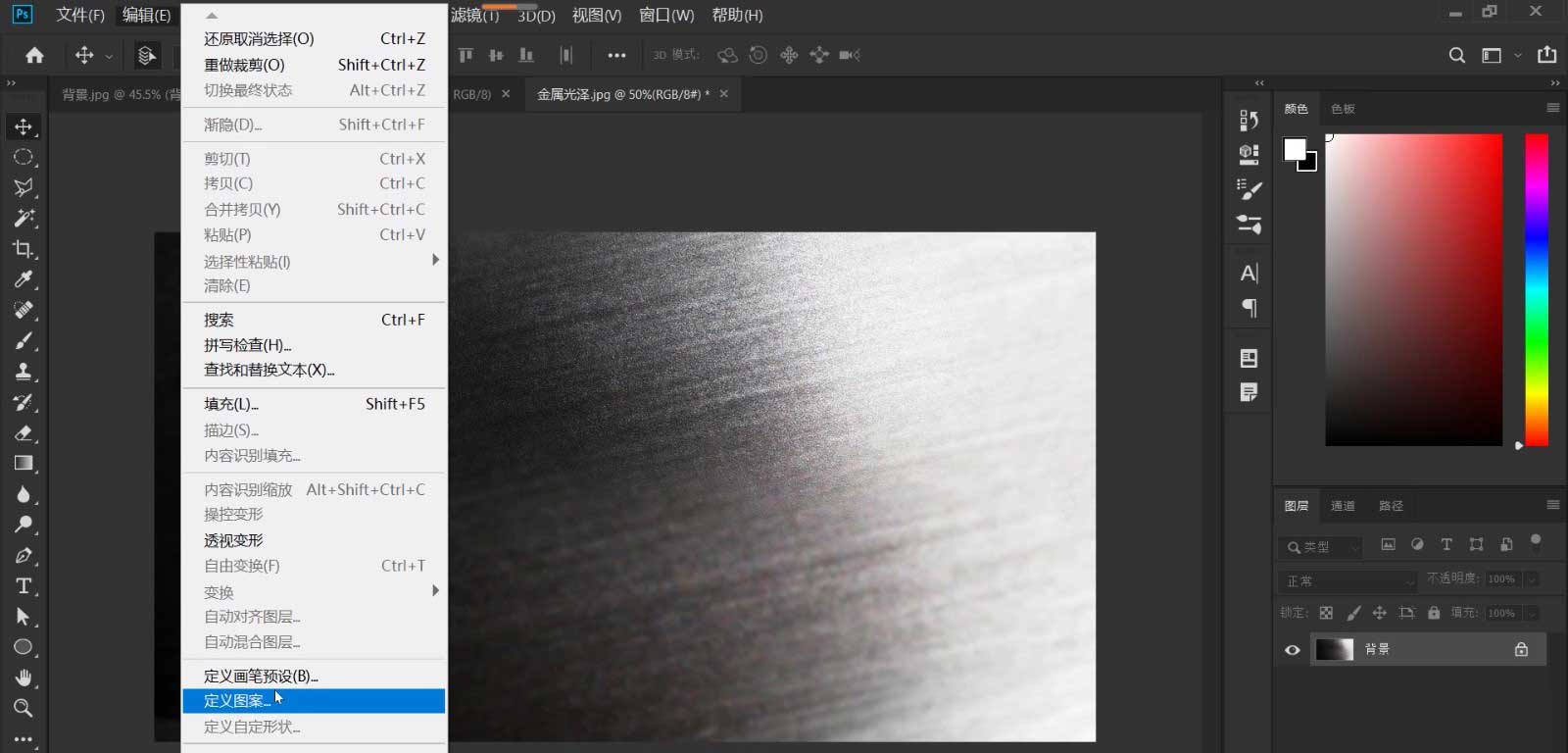
Task: Open the 类型 filter dropdown in Layers
Action: (x=1320, y=547)
